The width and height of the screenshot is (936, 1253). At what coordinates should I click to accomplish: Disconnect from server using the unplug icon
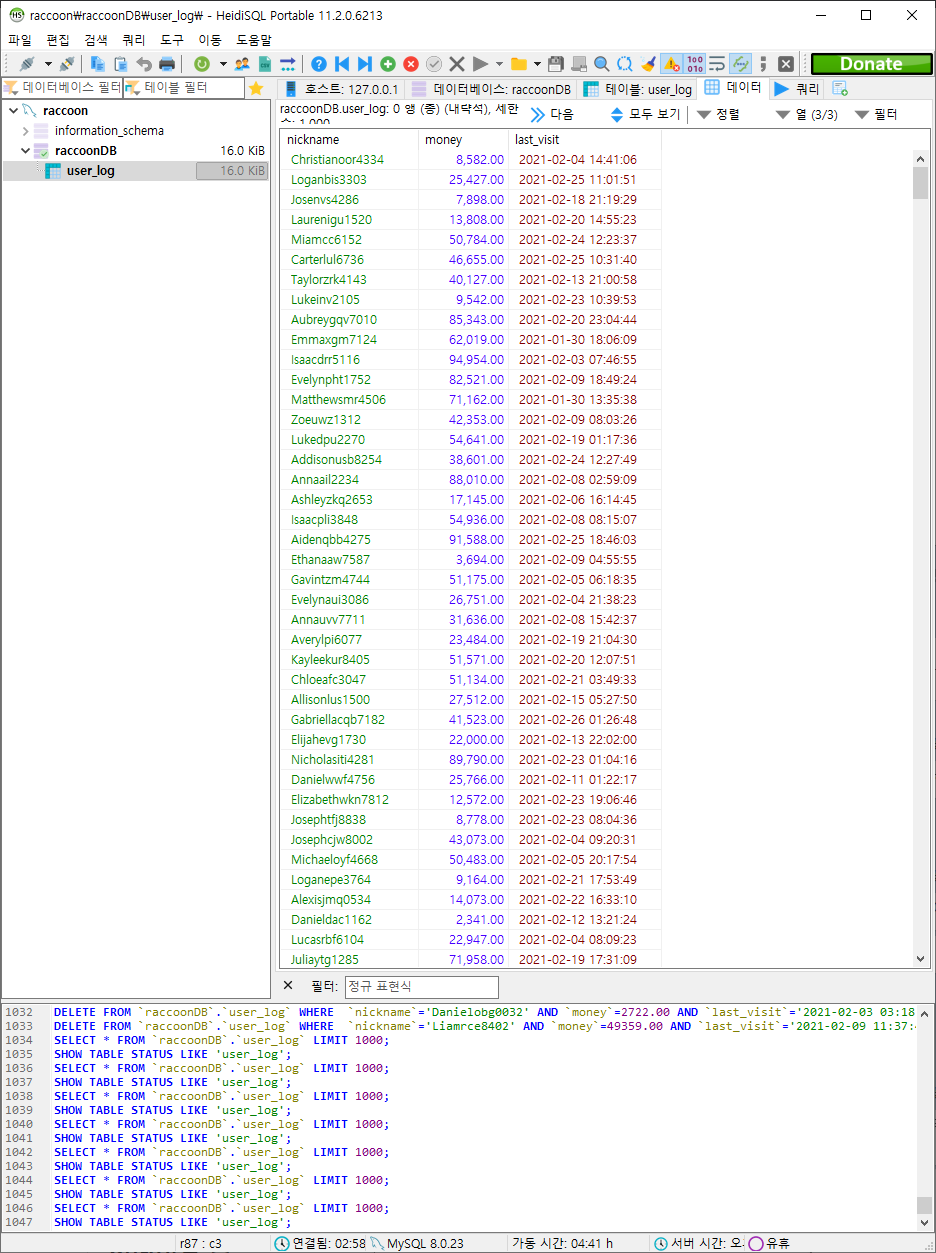tap(67, 63)
